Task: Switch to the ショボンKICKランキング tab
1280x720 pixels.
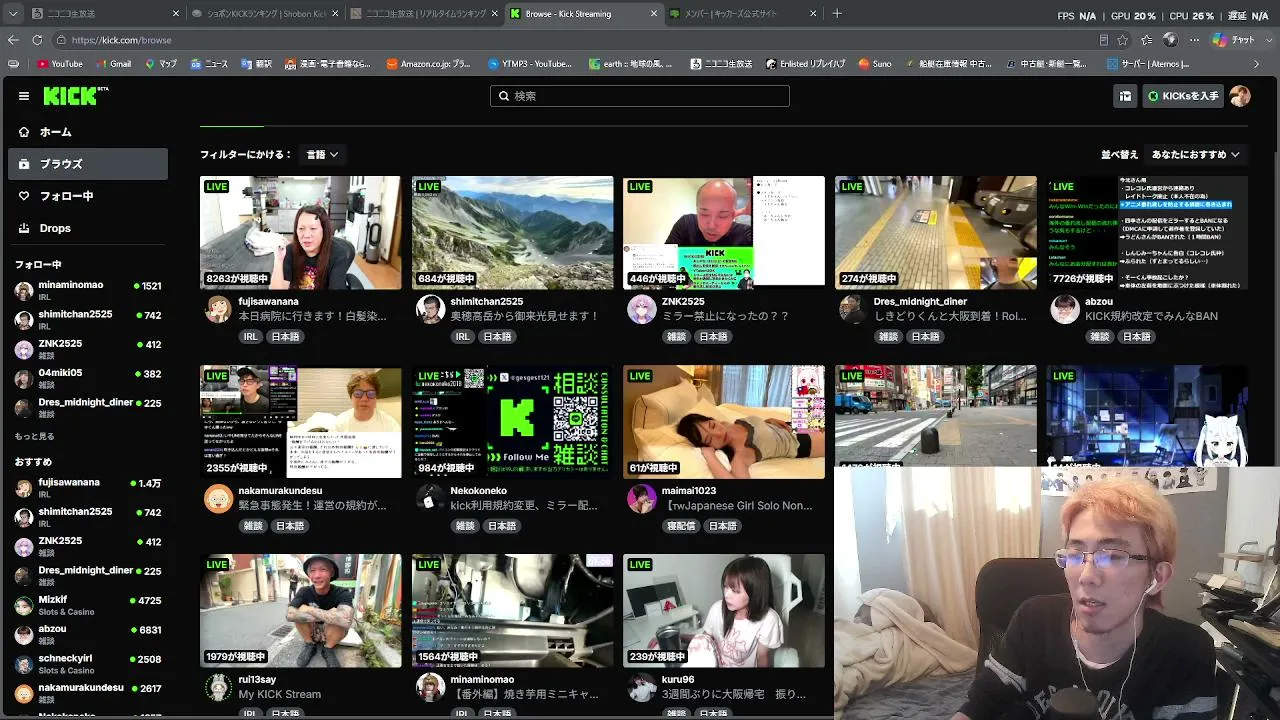Action: pos(265,14)
